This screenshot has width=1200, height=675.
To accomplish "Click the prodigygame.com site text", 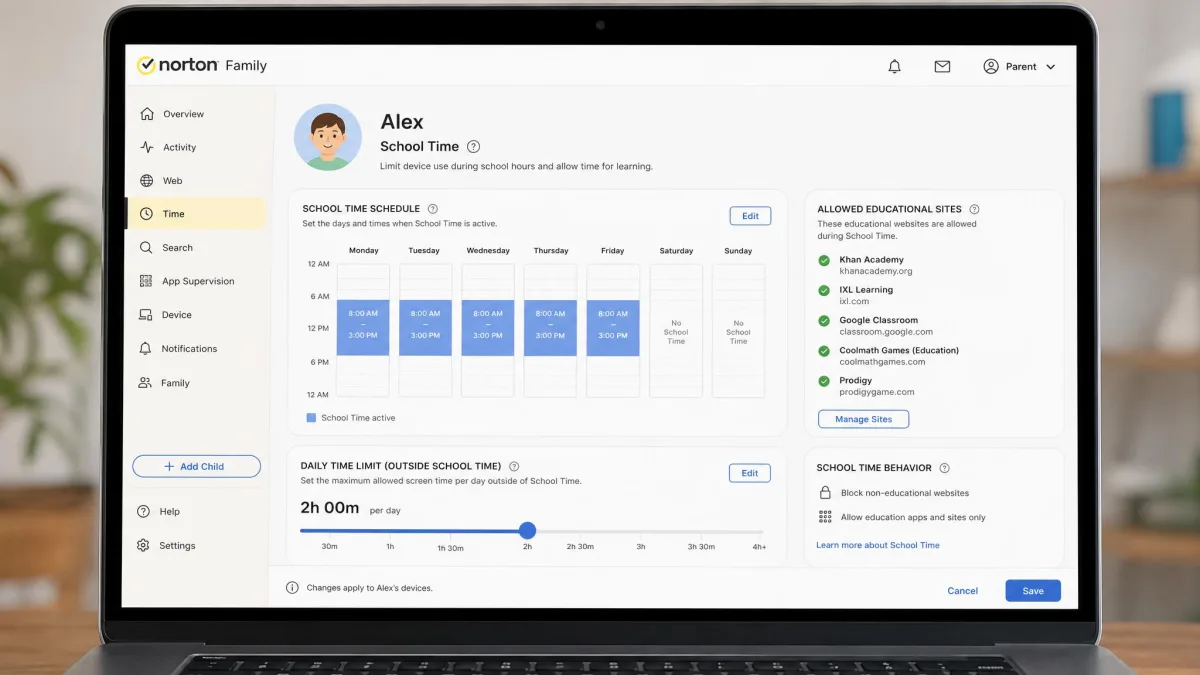I will point(876,392).
